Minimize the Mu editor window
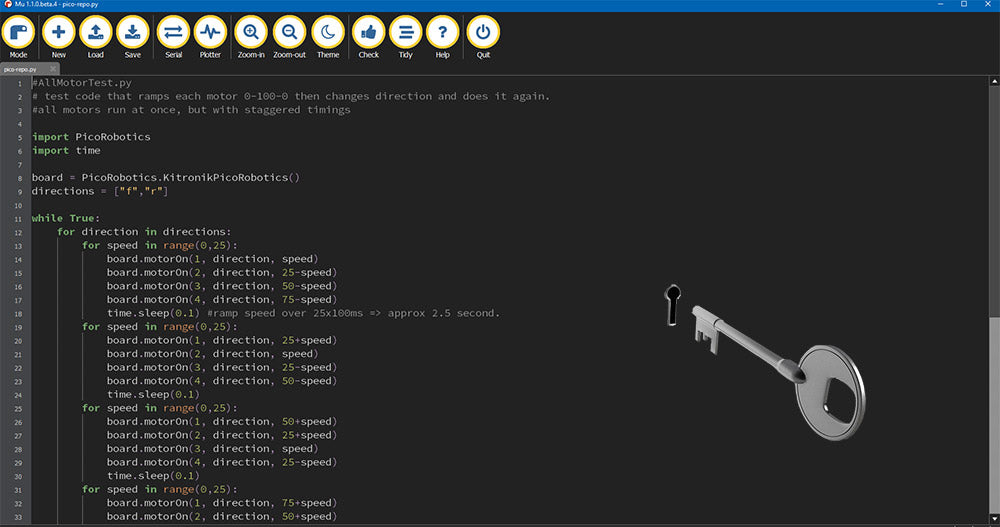This screenshot has height=527, width=1000. tap(936, 5)
